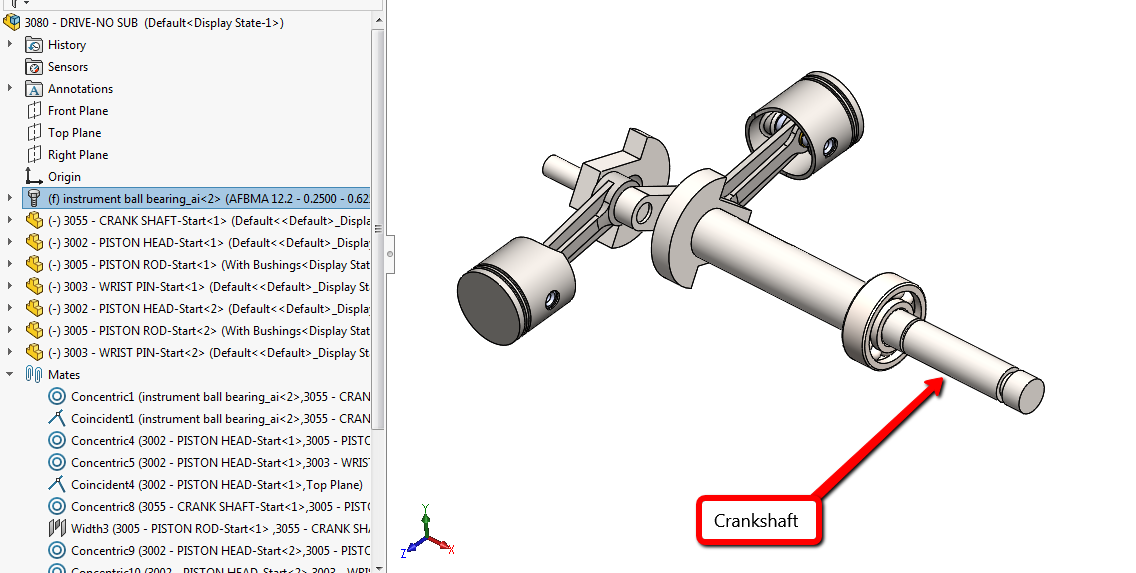Click the PISTON HEAD-Start<2> part icon

[34, 309]
